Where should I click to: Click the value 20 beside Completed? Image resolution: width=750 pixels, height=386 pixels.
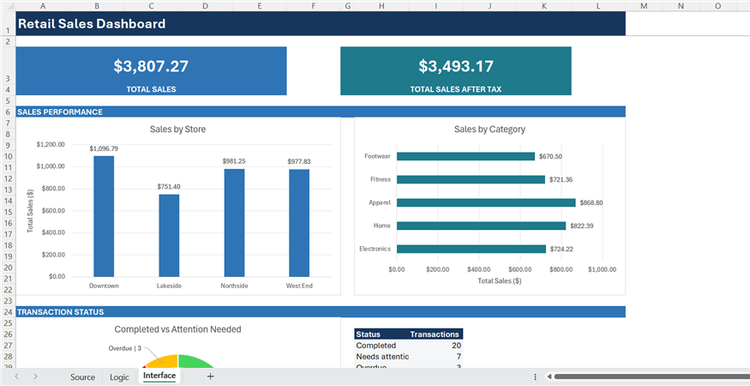[456, 345]
